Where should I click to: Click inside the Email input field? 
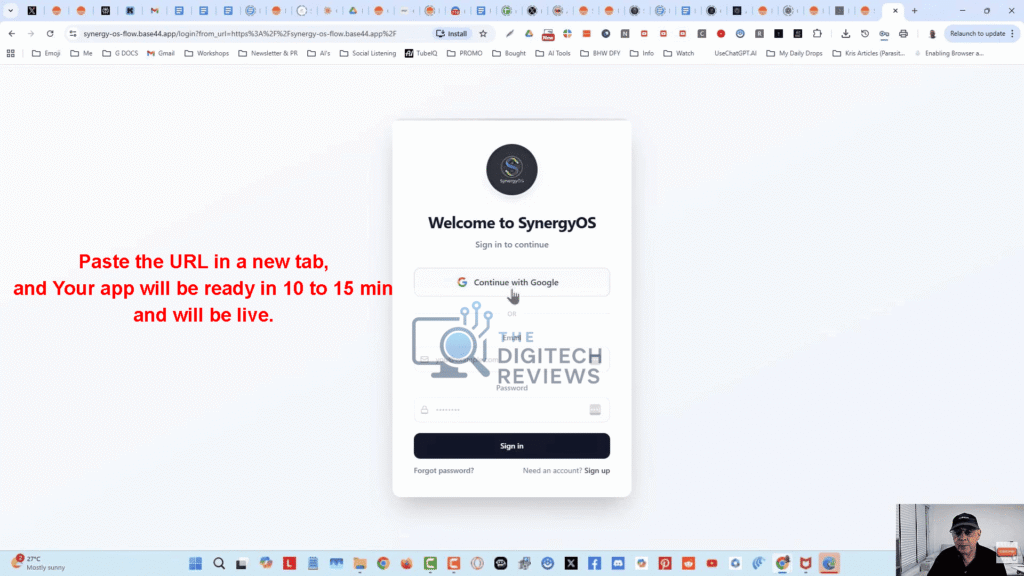(511, 357)
